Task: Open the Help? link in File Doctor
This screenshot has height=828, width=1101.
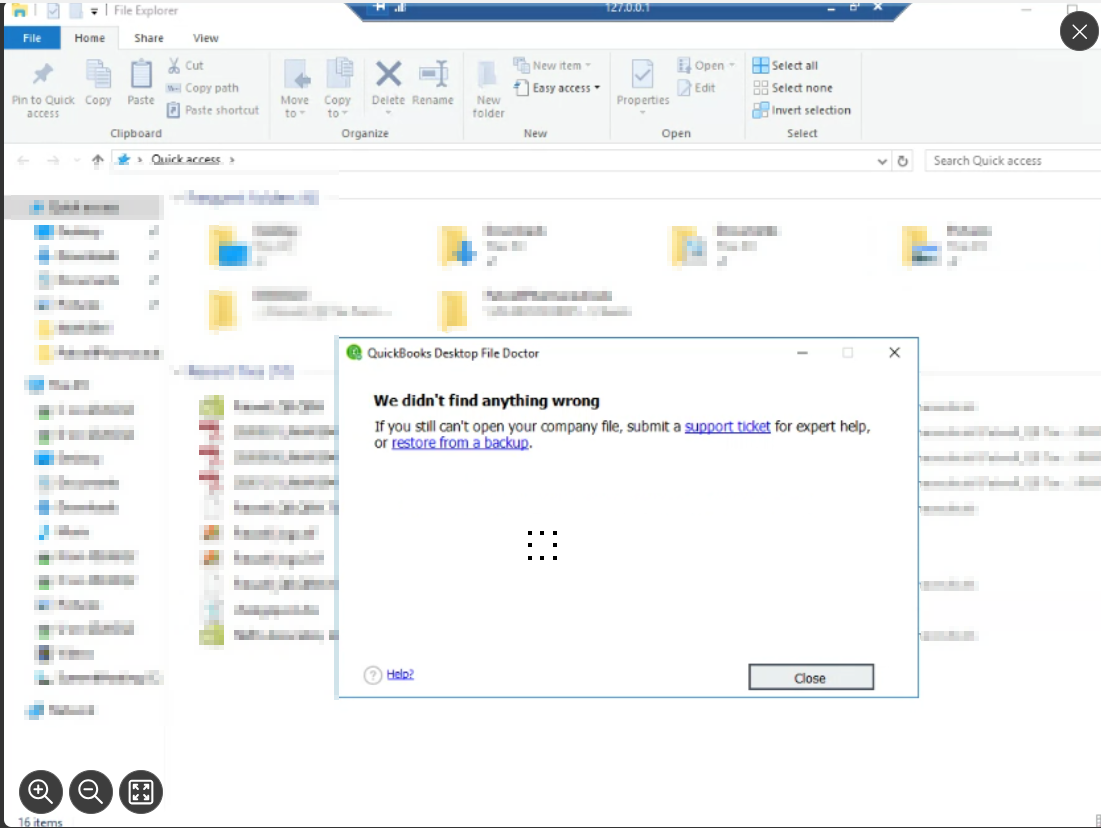Action: (400, 674)
